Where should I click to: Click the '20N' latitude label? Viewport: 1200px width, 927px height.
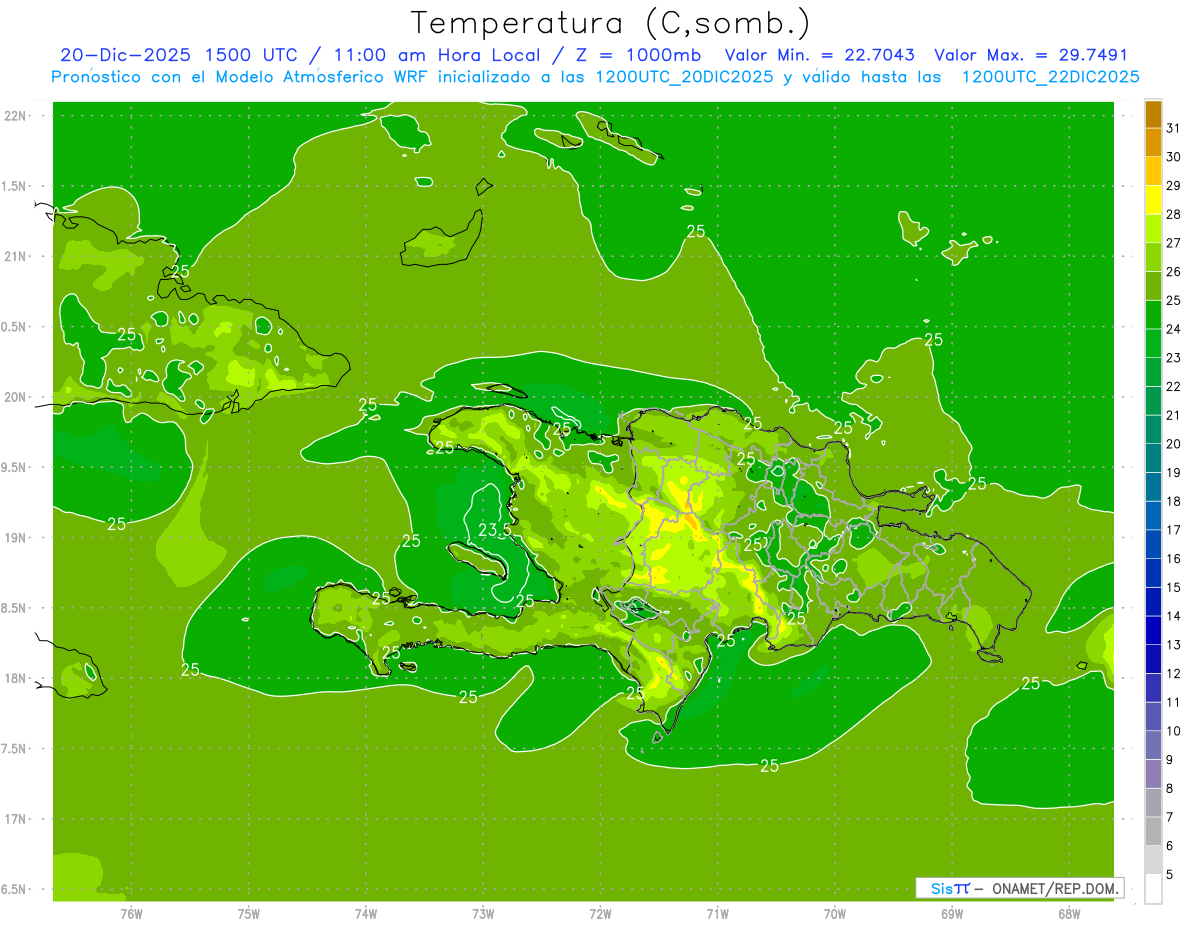[x=15, y=397]
